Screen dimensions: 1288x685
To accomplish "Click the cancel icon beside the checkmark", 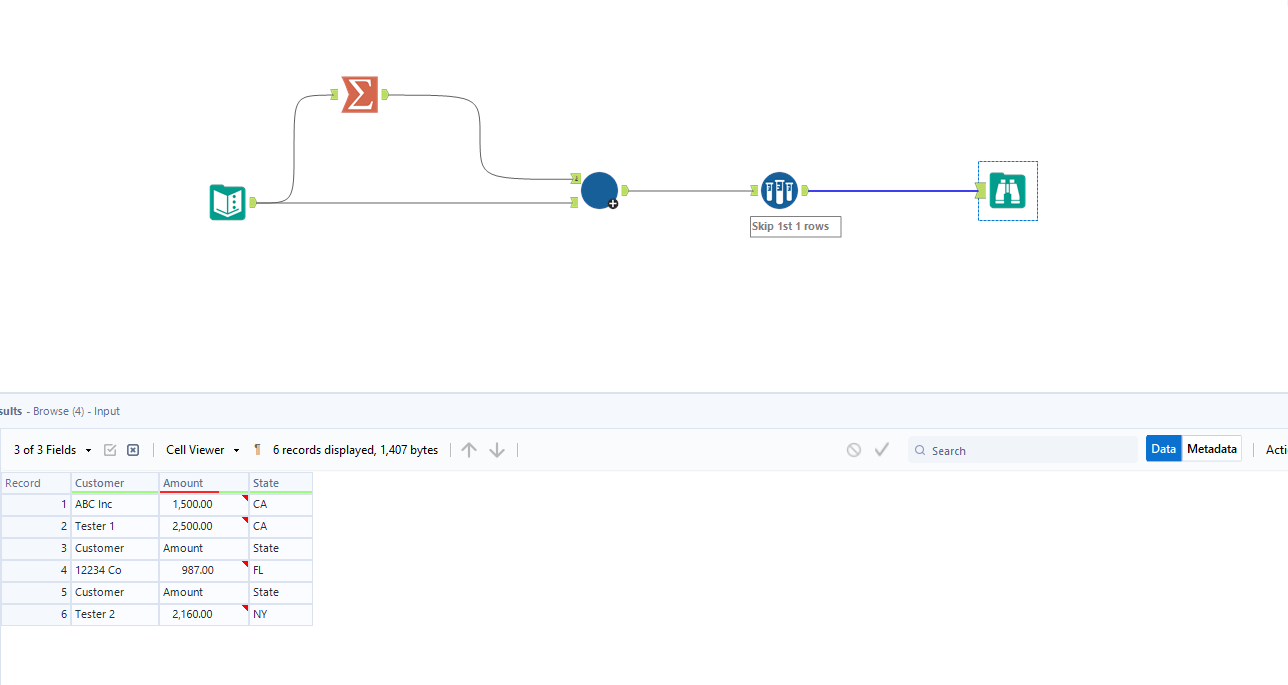I will click(853, 449).
